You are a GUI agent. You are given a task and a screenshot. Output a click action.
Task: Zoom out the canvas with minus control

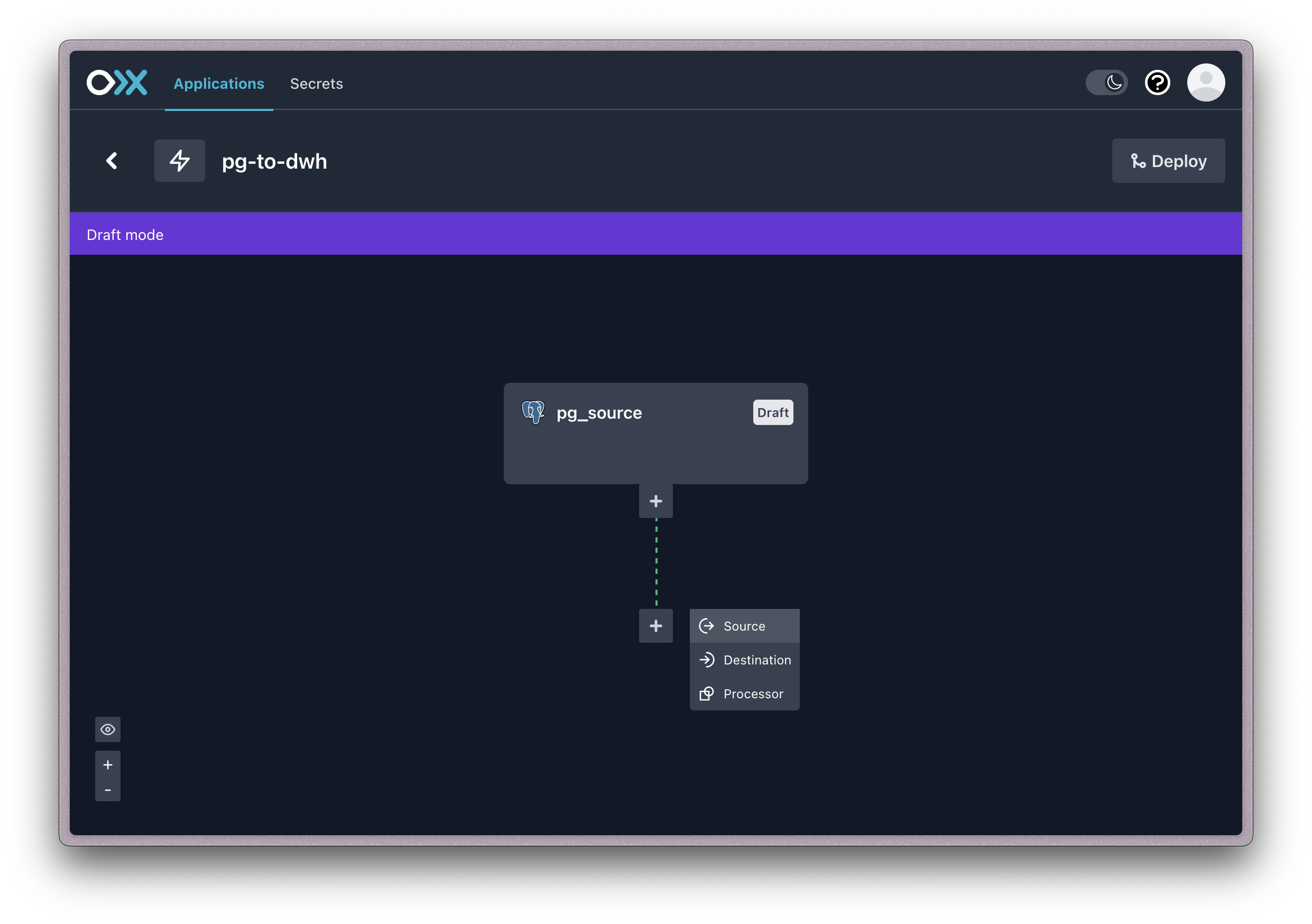(x=107, y=790)
